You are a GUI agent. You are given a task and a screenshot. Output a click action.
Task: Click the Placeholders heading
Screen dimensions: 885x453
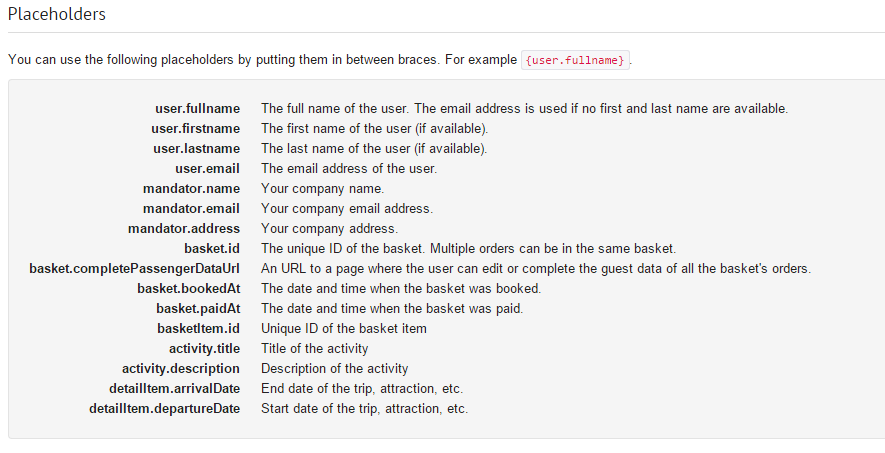tap(57, 14)
